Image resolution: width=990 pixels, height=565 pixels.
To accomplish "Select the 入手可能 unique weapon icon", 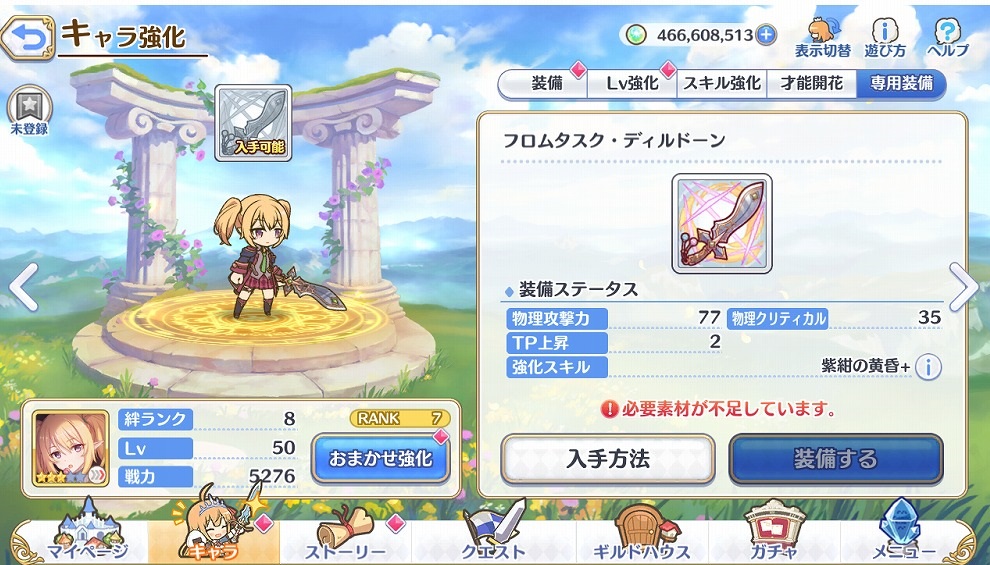I will (x=253, y=123).
